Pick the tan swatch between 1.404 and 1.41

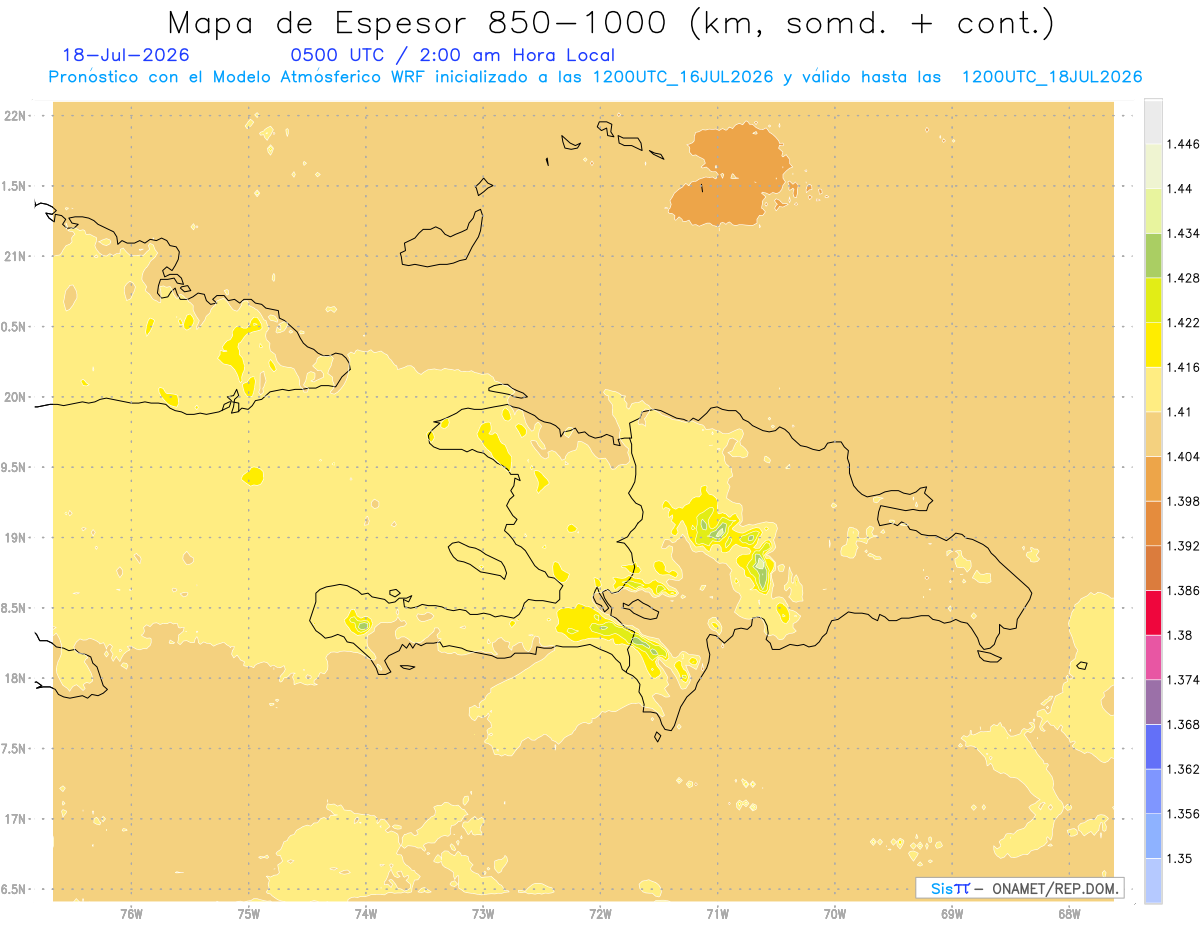1153,434
